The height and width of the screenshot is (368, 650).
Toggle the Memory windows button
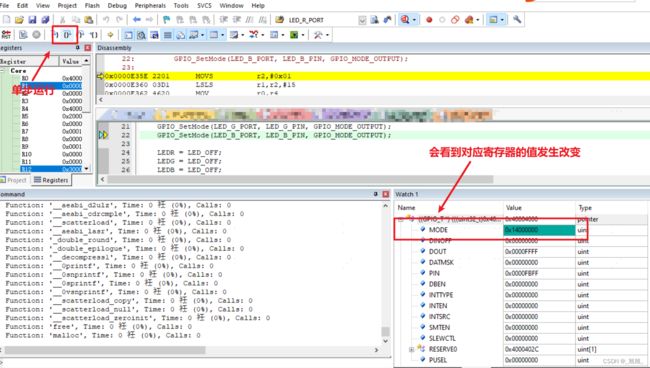click(213, 35)
